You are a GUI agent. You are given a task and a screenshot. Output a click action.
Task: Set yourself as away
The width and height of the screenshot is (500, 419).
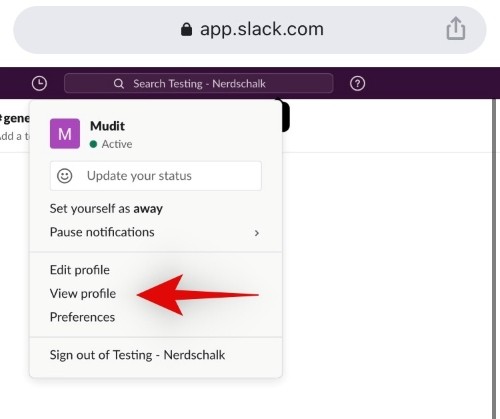[106, 209]
